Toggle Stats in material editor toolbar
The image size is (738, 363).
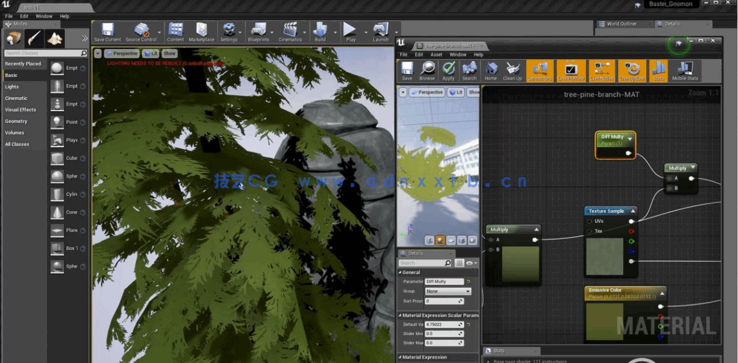pyautogui.click(x=658, y=71)
